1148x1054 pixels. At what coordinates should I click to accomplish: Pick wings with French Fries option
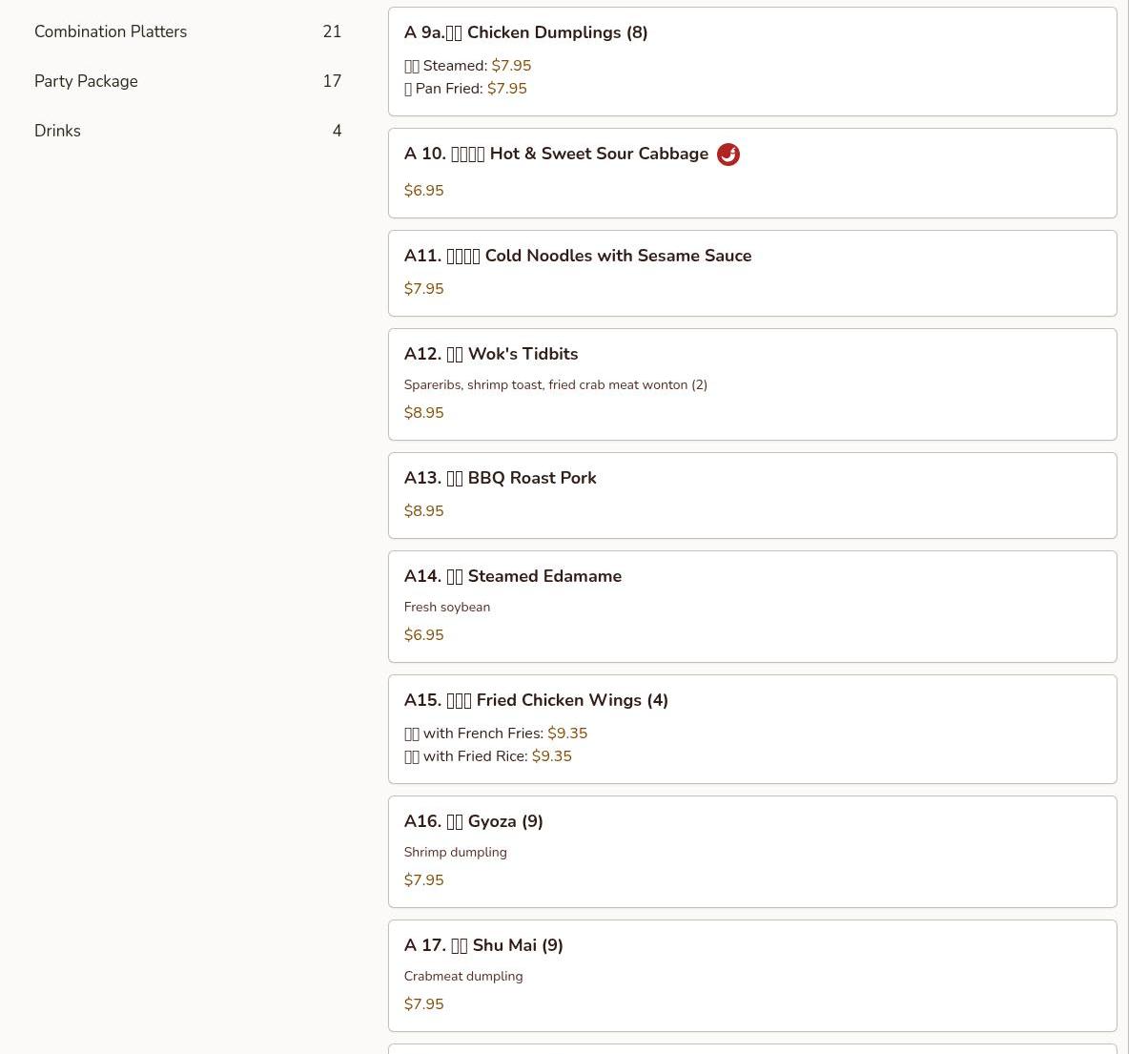[495, 734]
